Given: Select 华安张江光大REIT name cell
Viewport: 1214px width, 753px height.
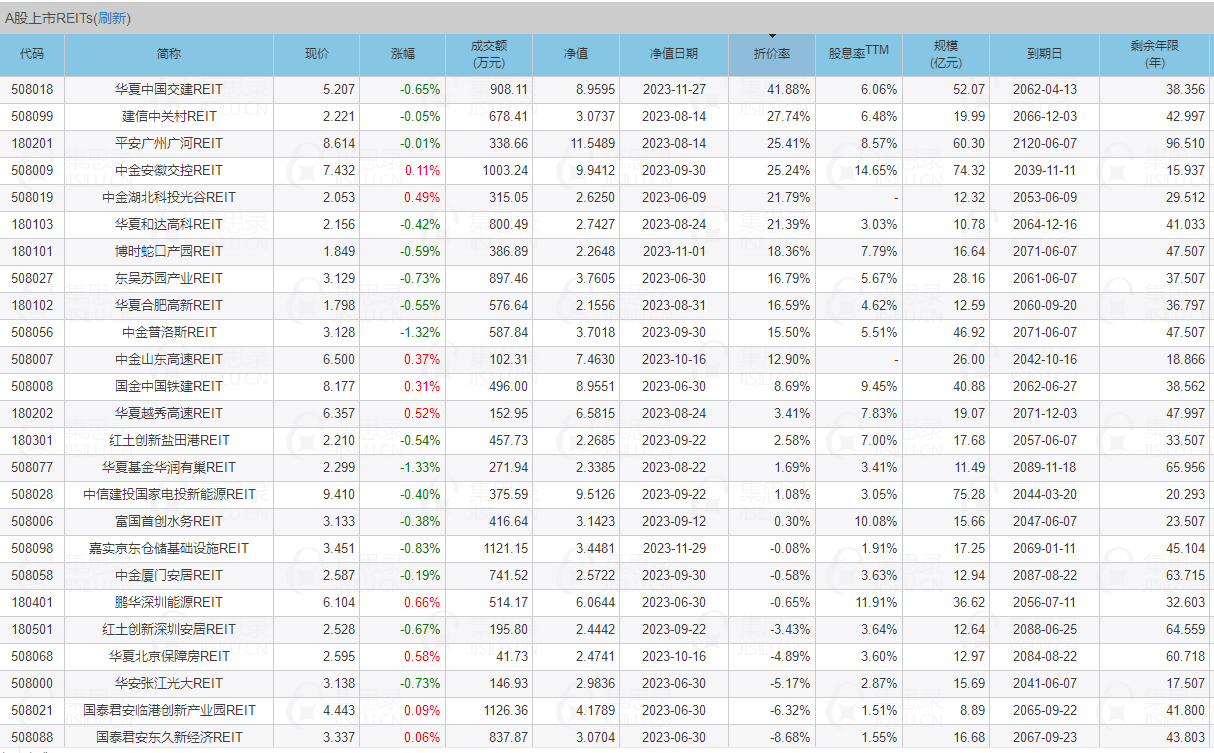Looking at the screenshot, I should pos(169,683).
